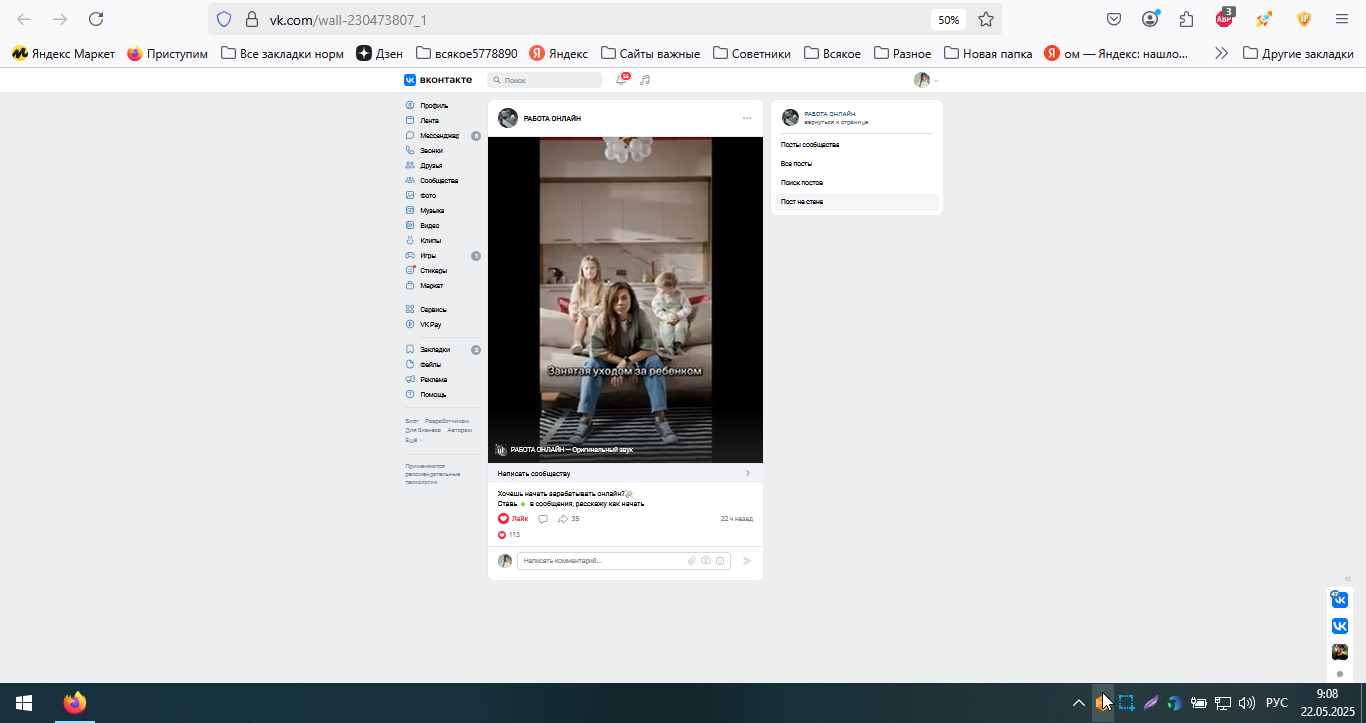1366x723 pixels.
Task: Select Все посты in the right panel
Action: (797, 163)
